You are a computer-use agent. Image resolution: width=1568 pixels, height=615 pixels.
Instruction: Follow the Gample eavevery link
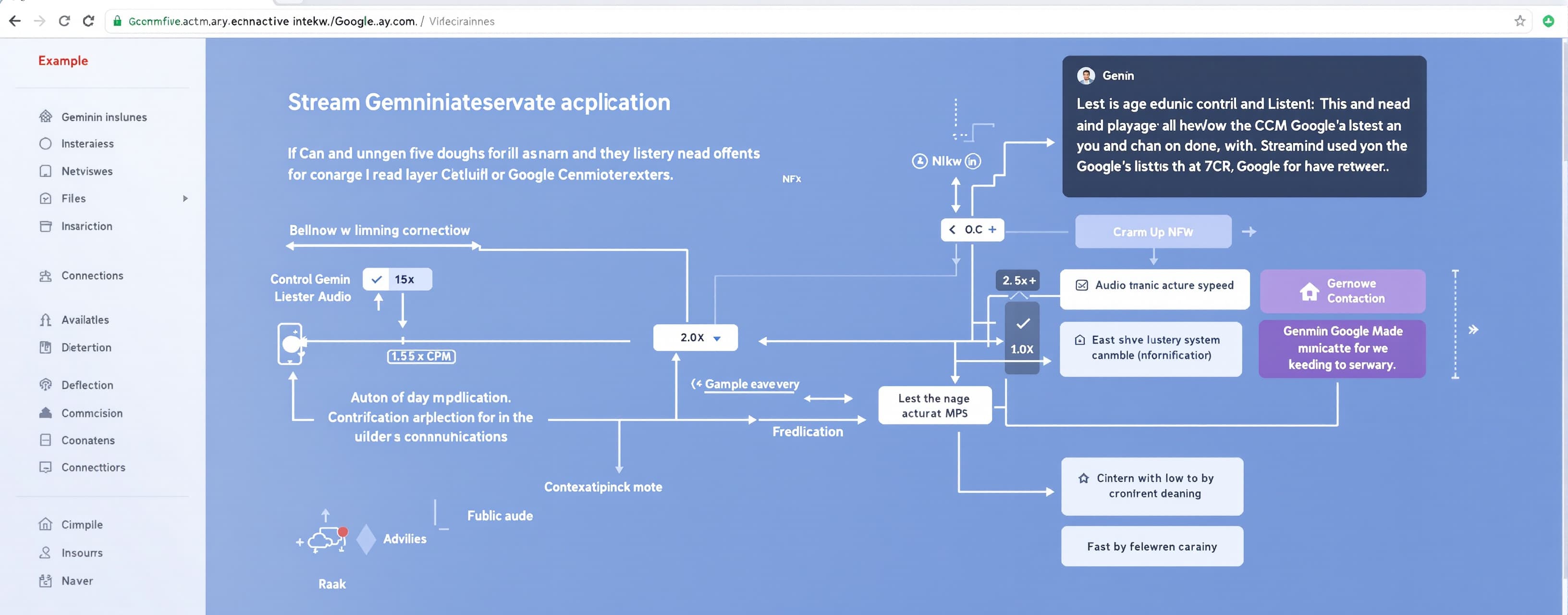pyautogui.click(x=752, y=384)
